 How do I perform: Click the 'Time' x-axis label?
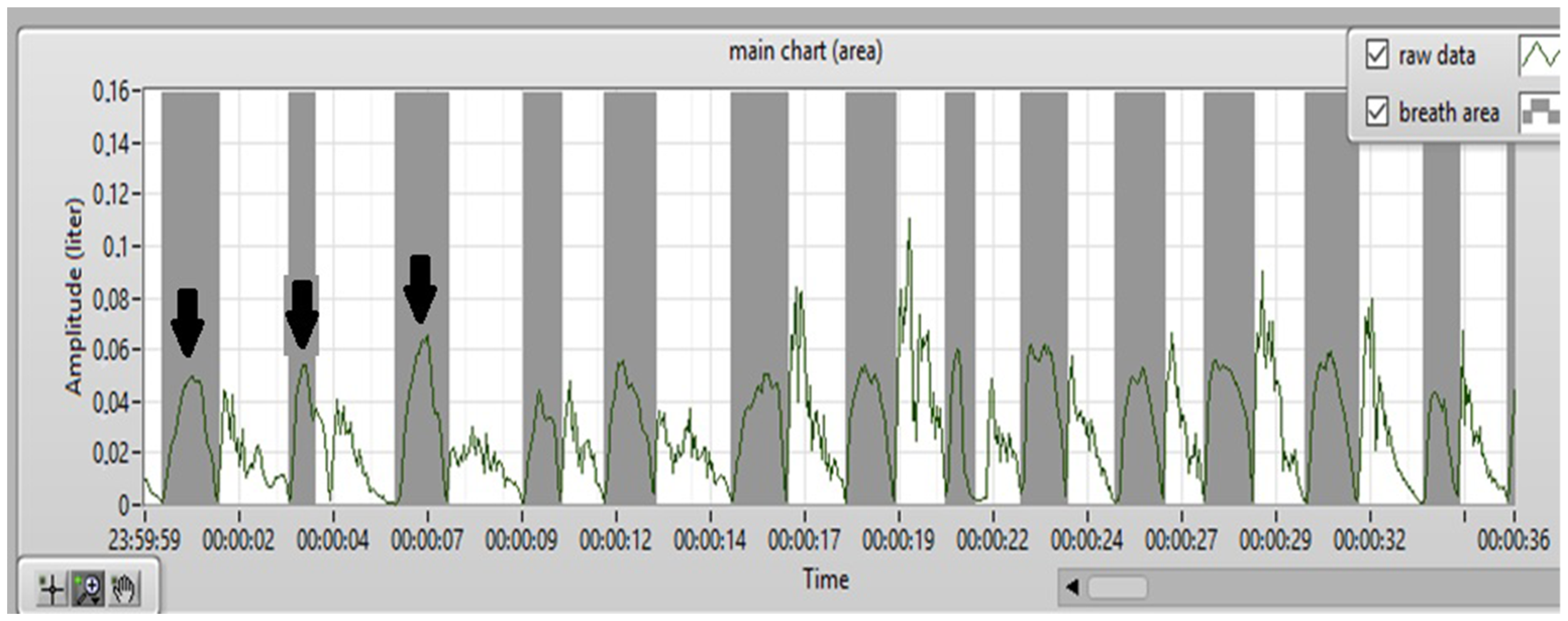(825, 579)
